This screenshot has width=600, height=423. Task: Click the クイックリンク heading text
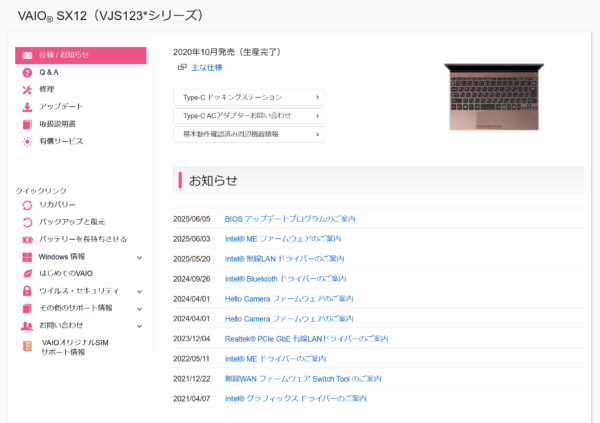[x=41, y=191]
